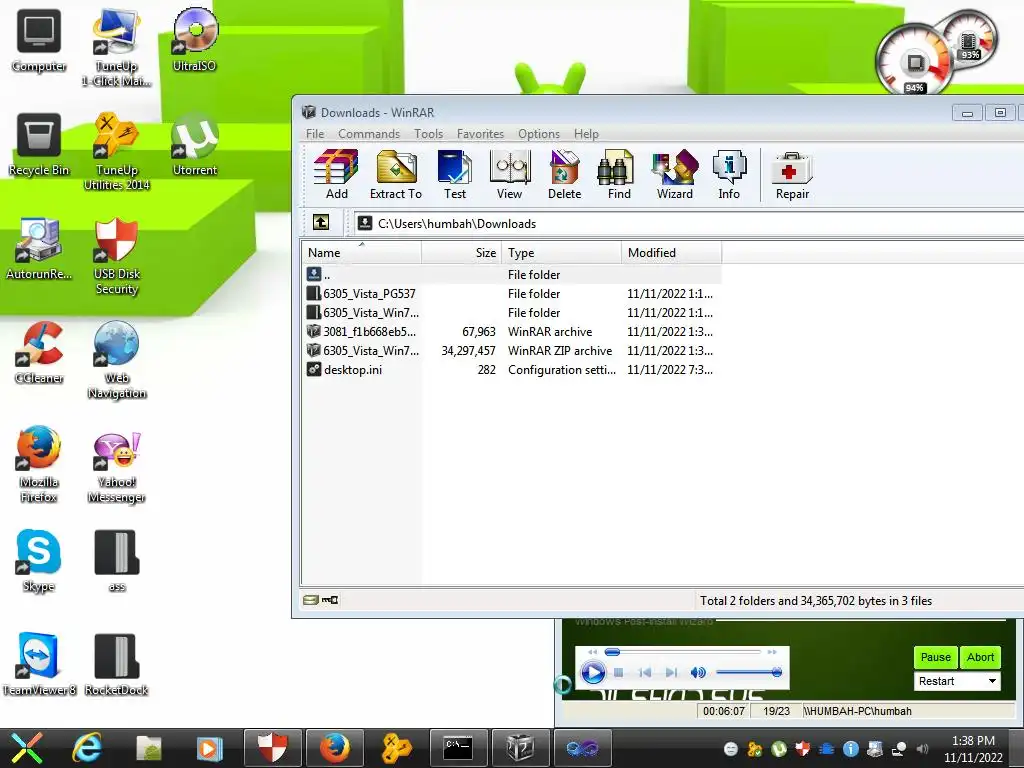
Task: Open Recycle Bin on desktop
Action: click(39, 145)
